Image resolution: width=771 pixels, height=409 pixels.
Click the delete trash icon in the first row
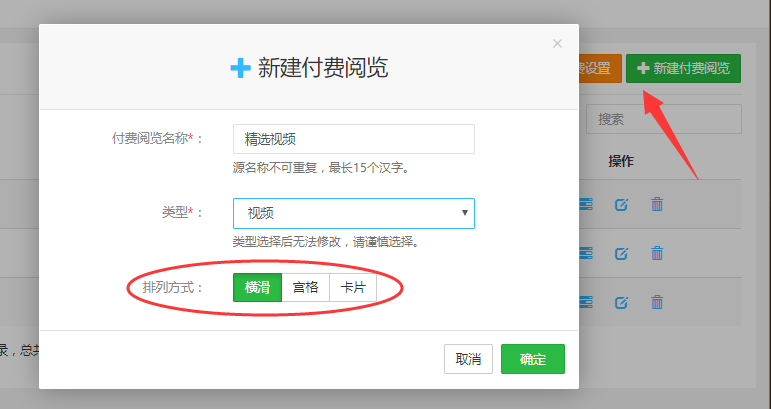pos(657,204)
